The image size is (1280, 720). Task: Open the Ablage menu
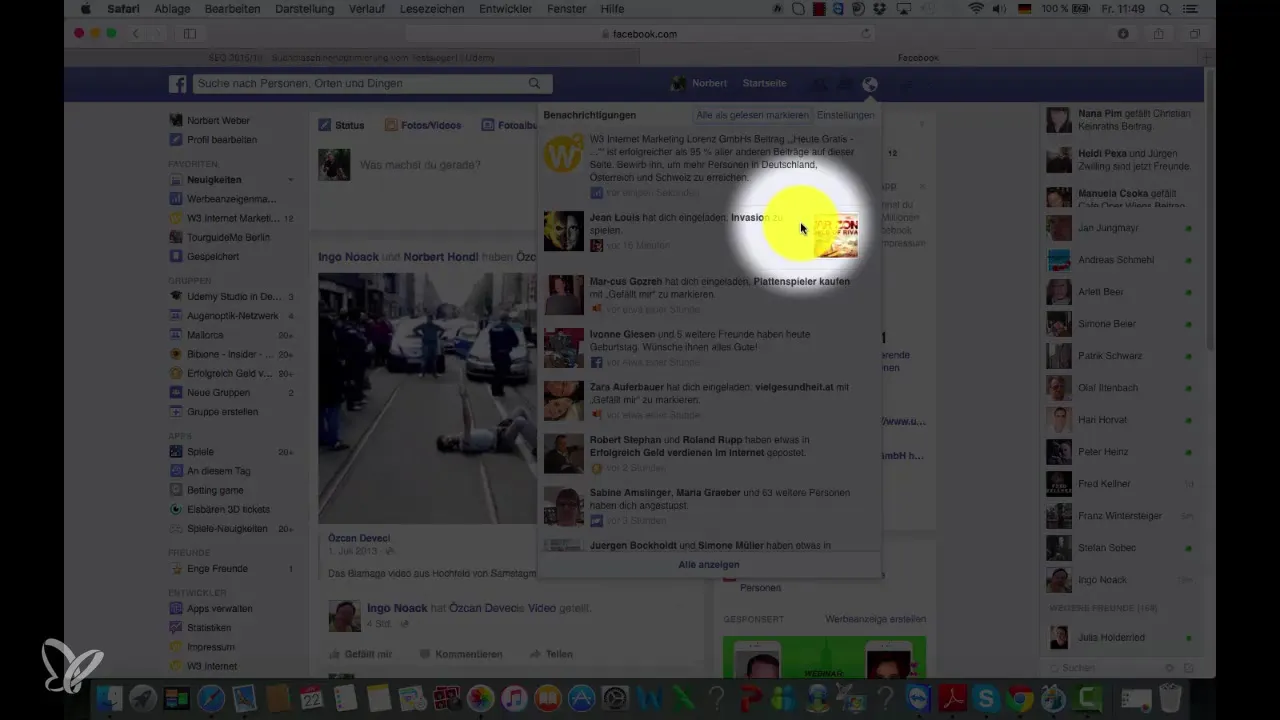(x=173, y=9)
